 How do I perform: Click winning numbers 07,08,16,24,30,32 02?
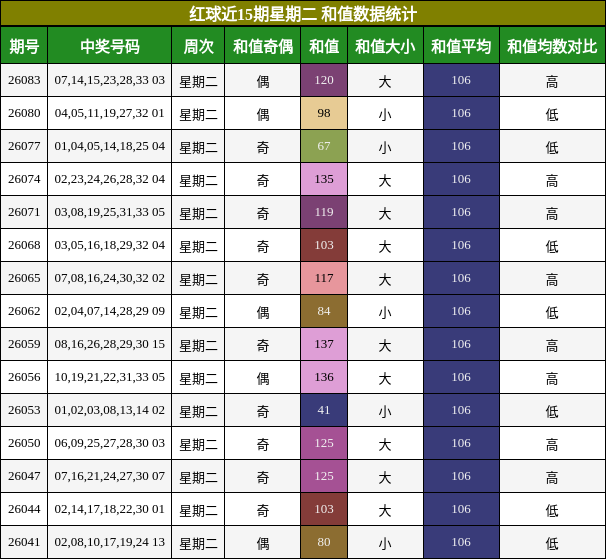pos(109,278)
